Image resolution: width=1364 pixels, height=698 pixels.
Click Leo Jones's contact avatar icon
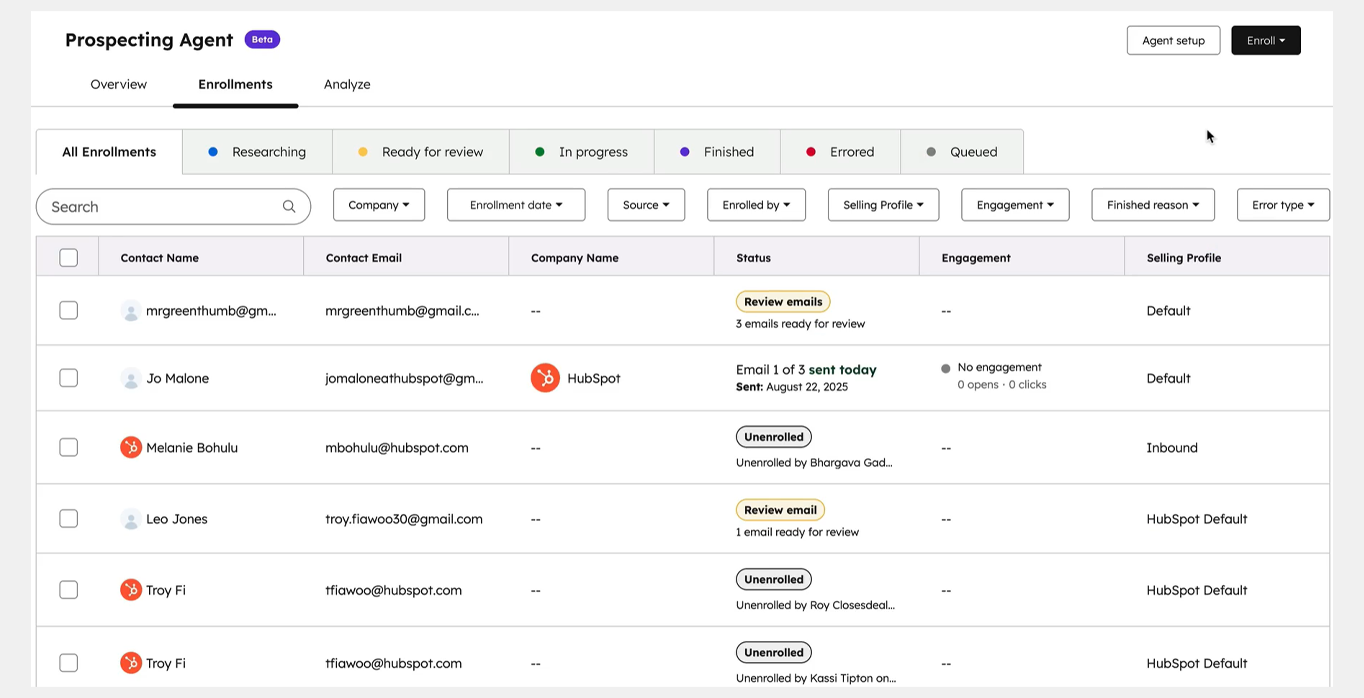(x=131, y=519)
